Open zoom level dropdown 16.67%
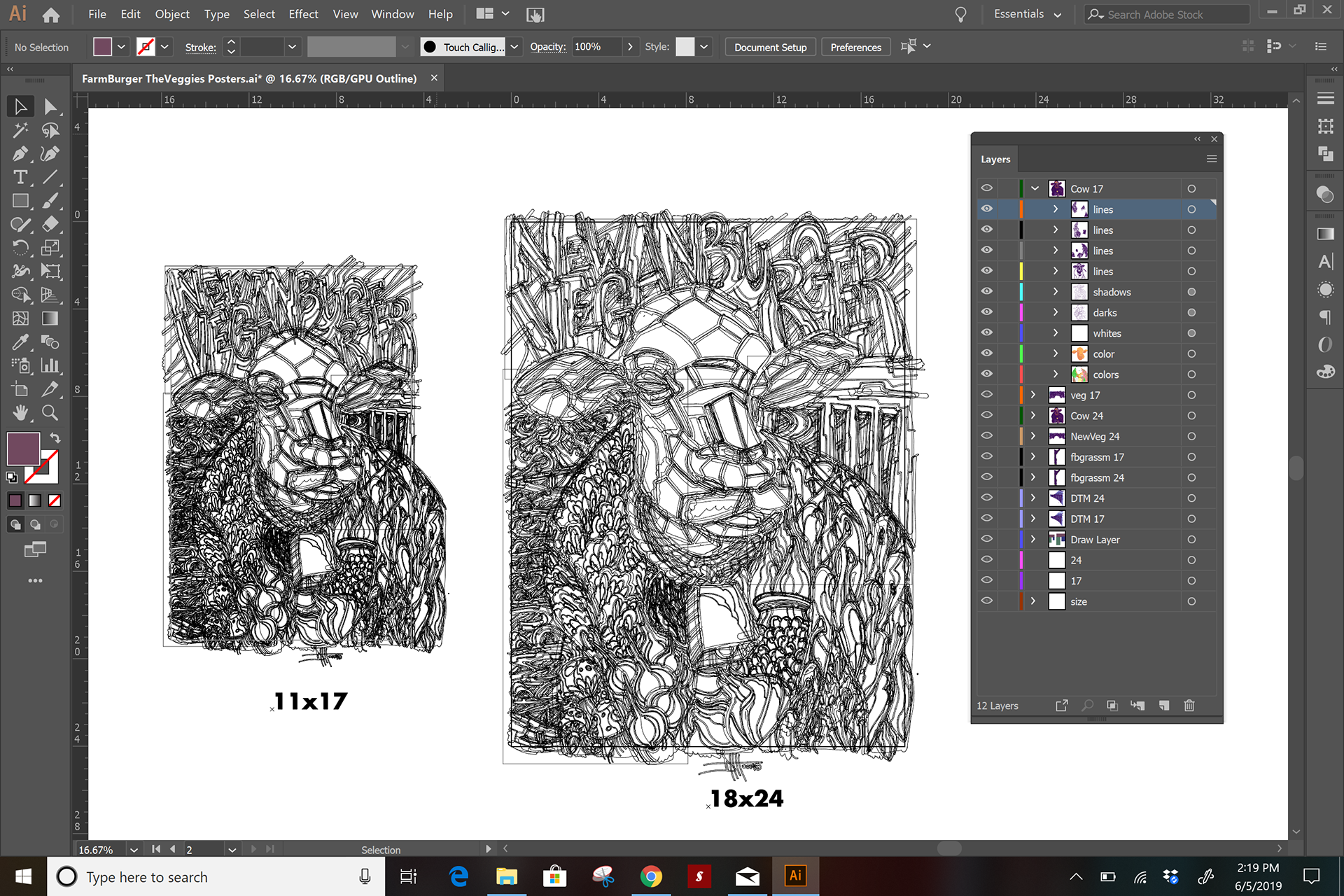 [x=134, y=849]
